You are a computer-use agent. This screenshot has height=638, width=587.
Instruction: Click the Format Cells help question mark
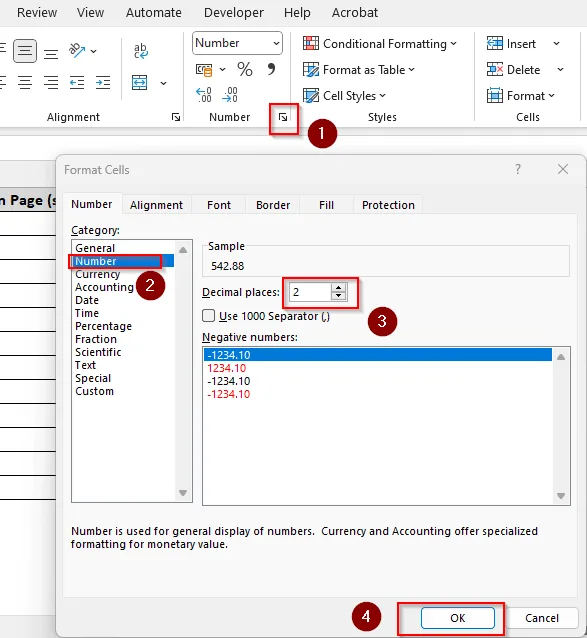coord(518,169)
